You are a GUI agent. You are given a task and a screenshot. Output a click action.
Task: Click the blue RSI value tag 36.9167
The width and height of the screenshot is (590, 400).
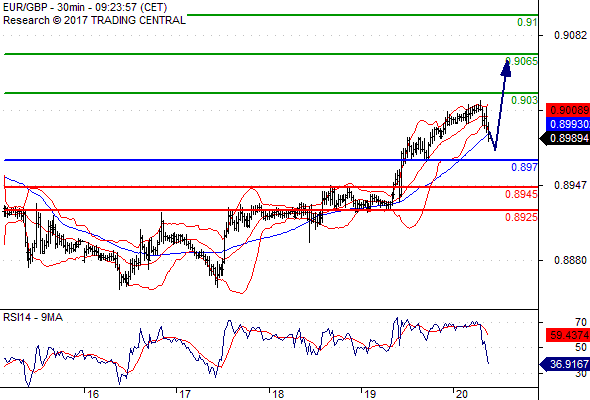(565, 364)
